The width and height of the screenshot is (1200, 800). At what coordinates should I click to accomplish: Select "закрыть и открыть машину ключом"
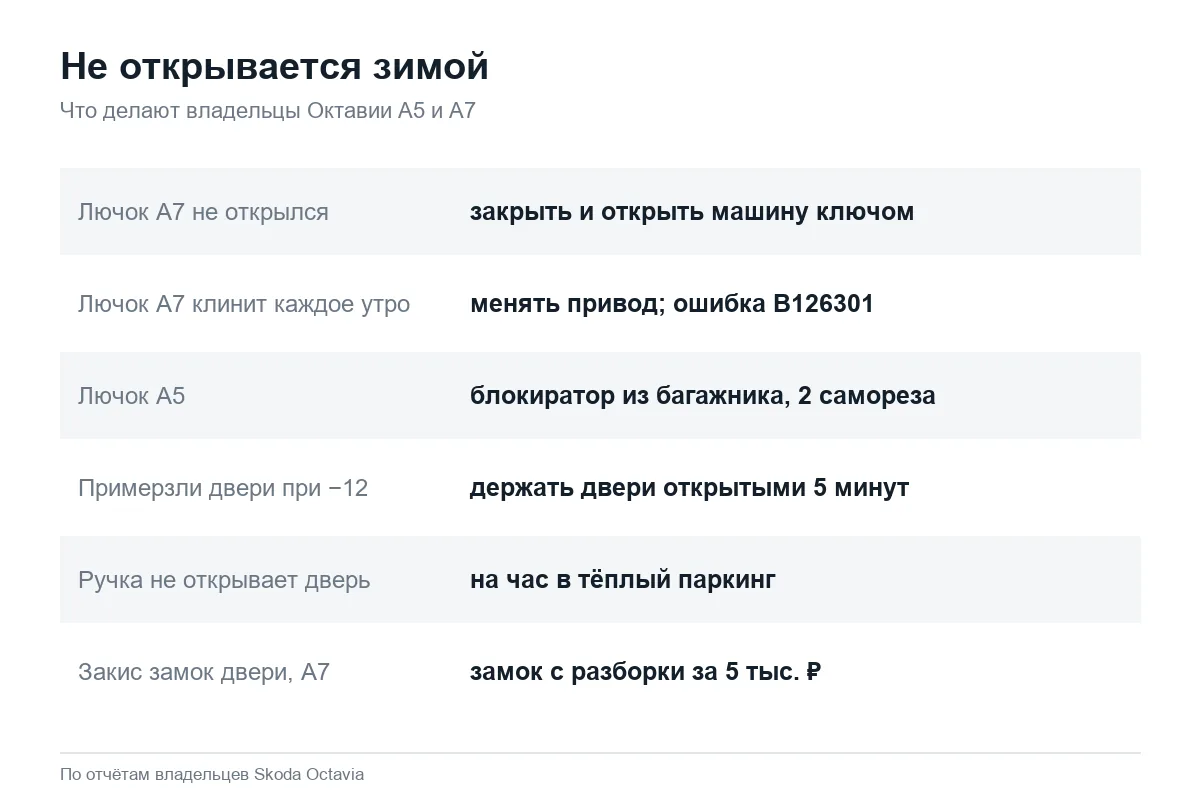692,212
